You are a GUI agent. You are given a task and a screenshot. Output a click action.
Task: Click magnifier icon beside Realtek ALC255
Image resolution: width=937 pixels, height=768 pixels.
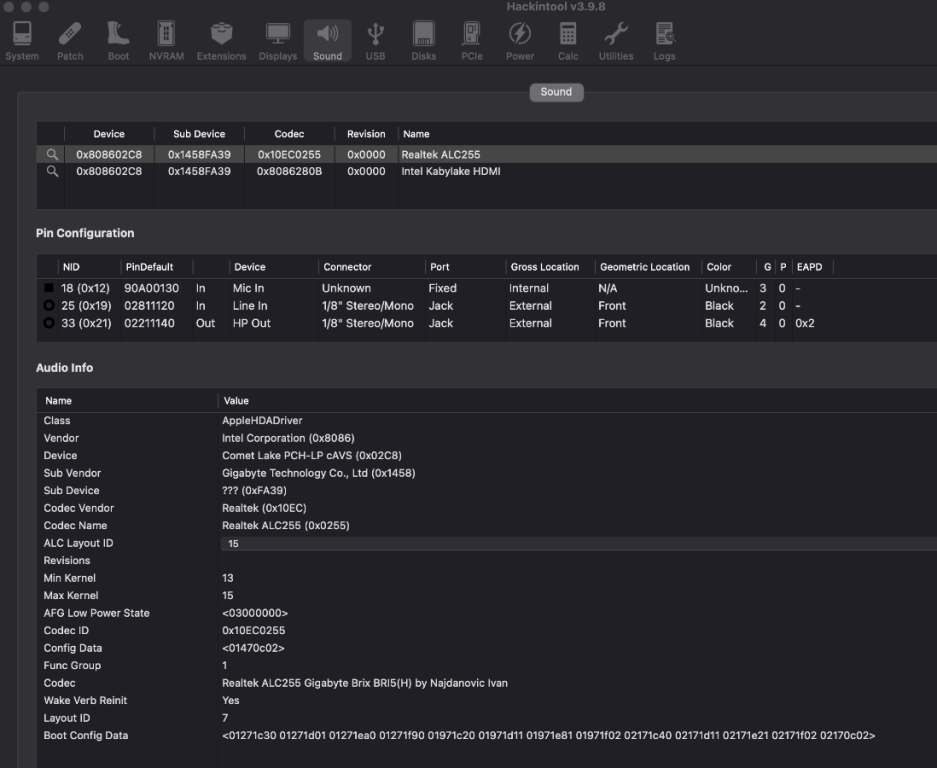(x=52, y=155)
